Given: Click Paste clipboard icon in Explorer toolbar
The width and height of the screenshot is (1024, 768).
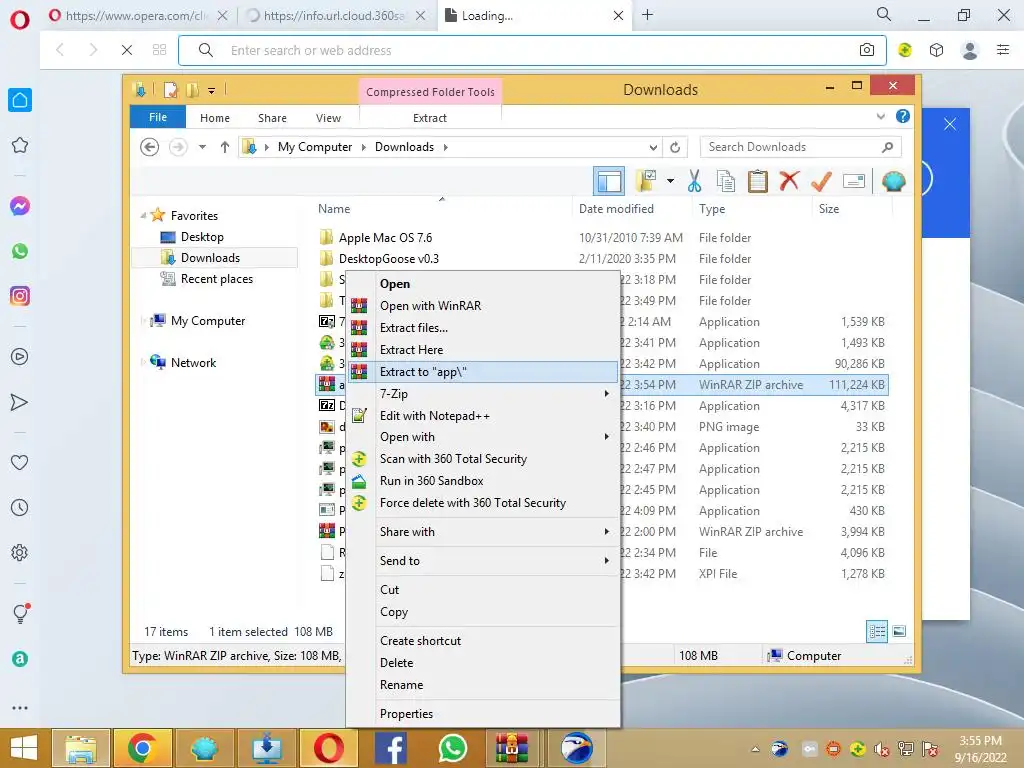Looking at the screenshot, I should pyautogui.click(x=758, y=181).
